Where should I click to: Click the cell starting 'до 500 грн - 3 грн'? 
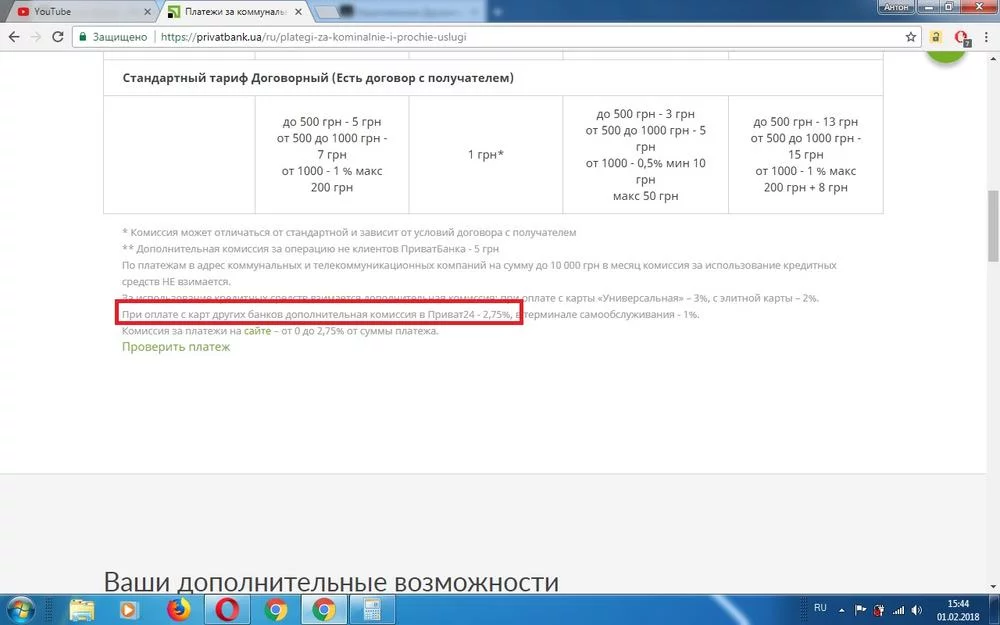pyautogui.click(x=645, y=154)
